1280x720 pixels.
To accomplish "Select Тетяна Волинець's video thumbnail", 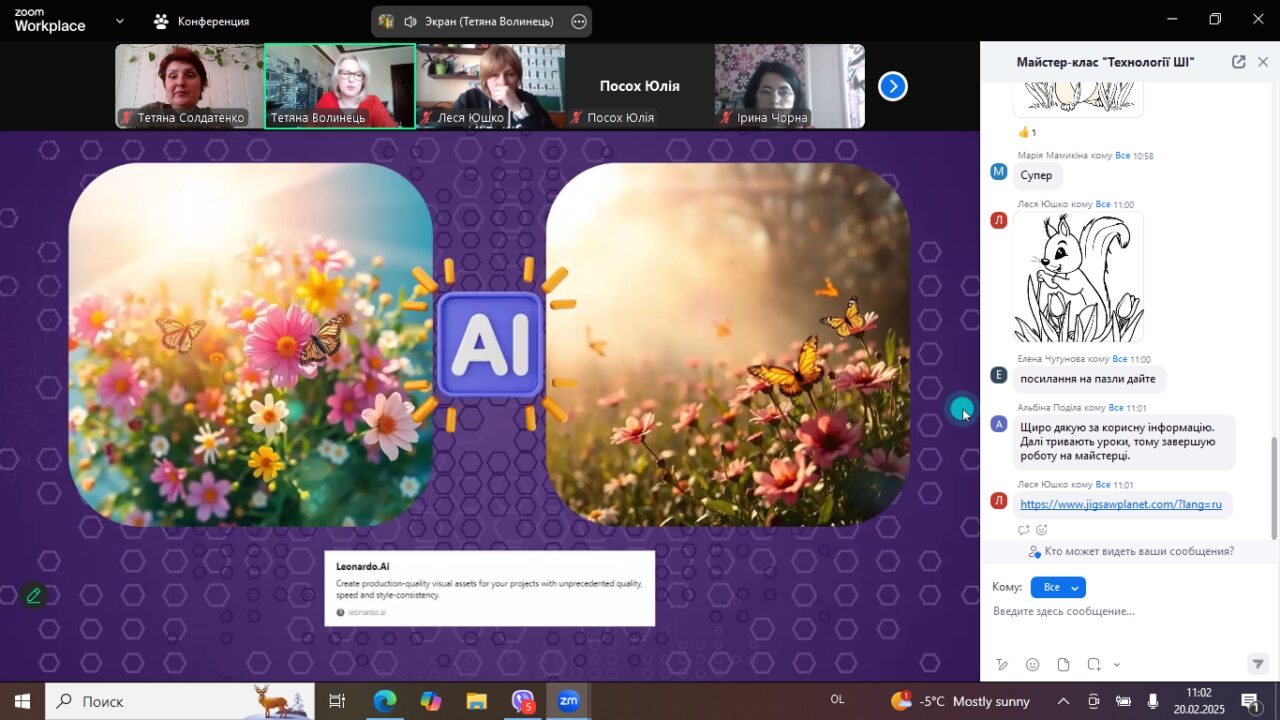I will point(340,86).
